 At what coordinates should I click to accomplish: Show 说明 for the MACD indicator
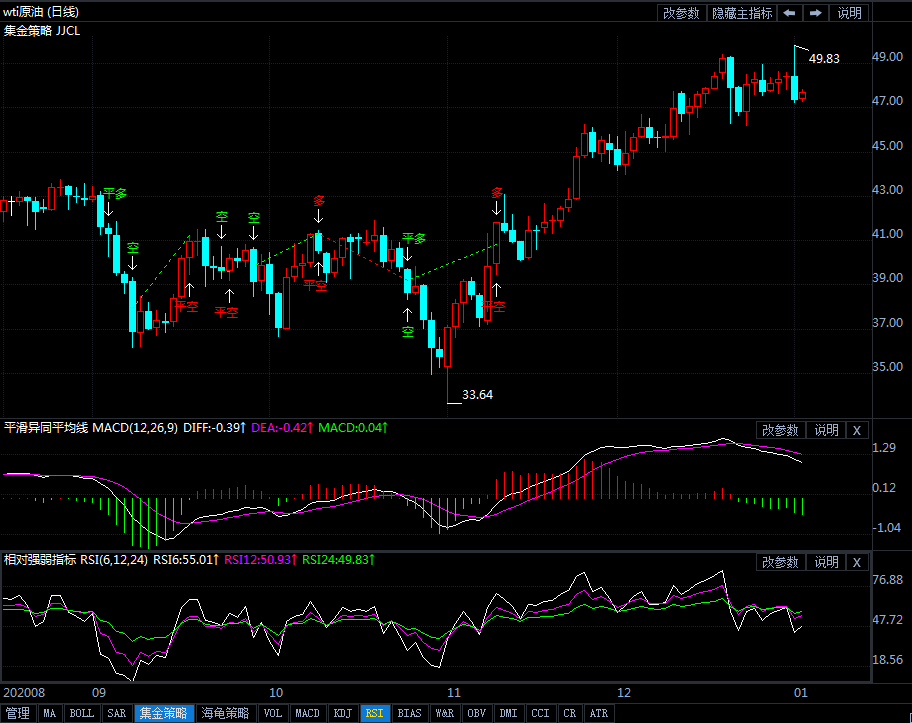[x=826, y=430]
